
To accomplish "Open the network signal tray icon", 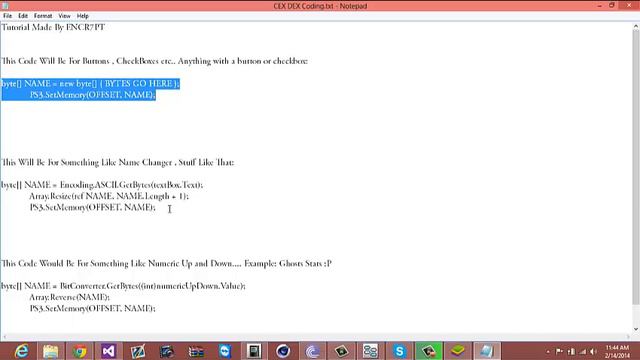I will [583, 351].
